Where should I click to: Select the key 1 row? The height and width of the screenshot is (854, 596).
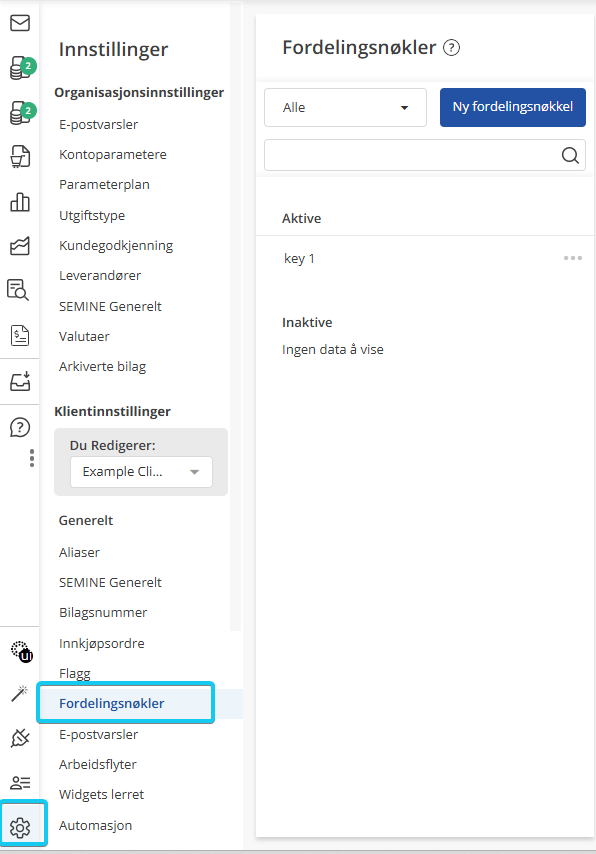point(425,259)
